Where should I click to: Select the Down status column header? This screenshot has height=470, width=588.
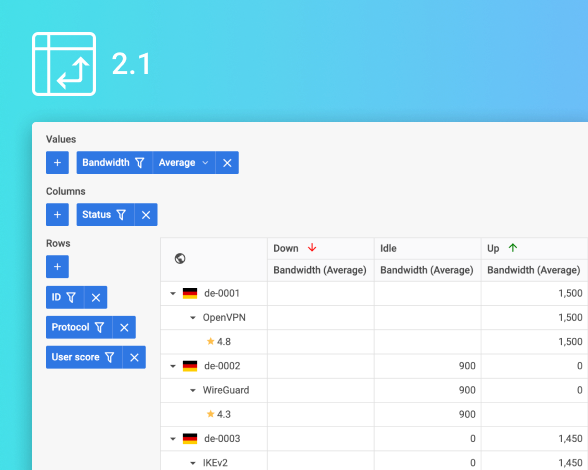click(321, 248)
